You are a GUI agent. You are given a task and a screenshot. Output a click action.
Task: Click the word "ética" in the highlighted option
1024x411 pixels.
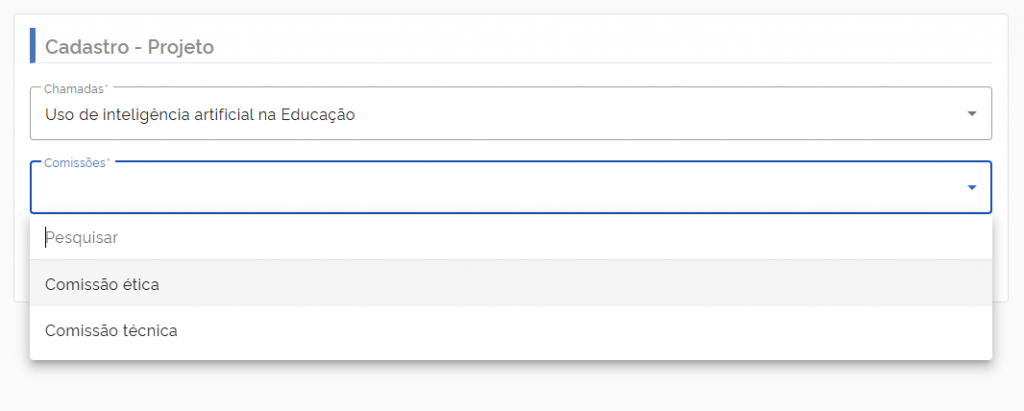[141, 284]
